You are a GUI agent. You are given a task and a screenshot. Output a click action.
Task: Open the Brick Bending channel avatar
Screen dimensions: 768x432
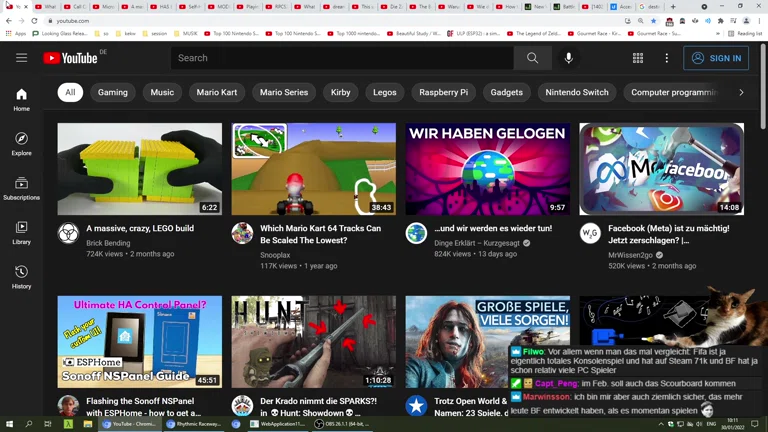click(68, 233)
